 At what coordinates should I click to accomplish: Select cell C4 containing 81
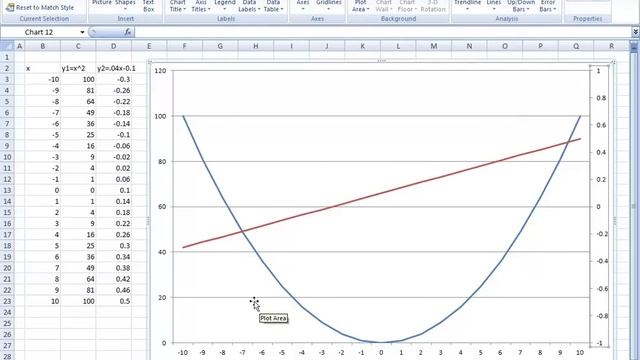78,90
